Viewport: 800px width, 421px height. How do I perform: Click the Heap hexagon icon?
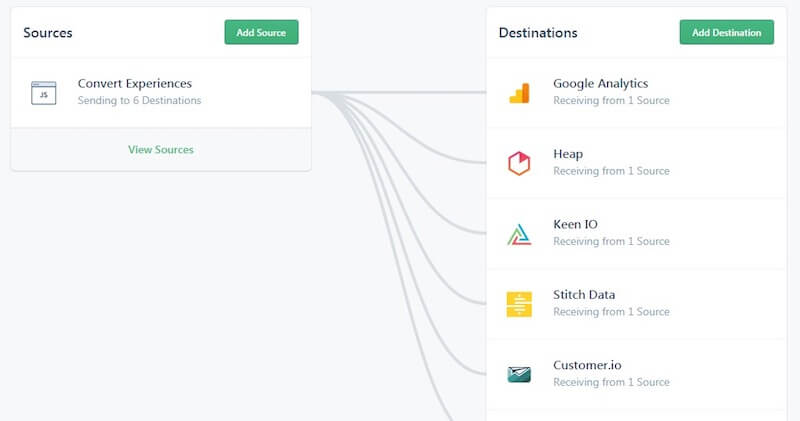tap(518, 163)
